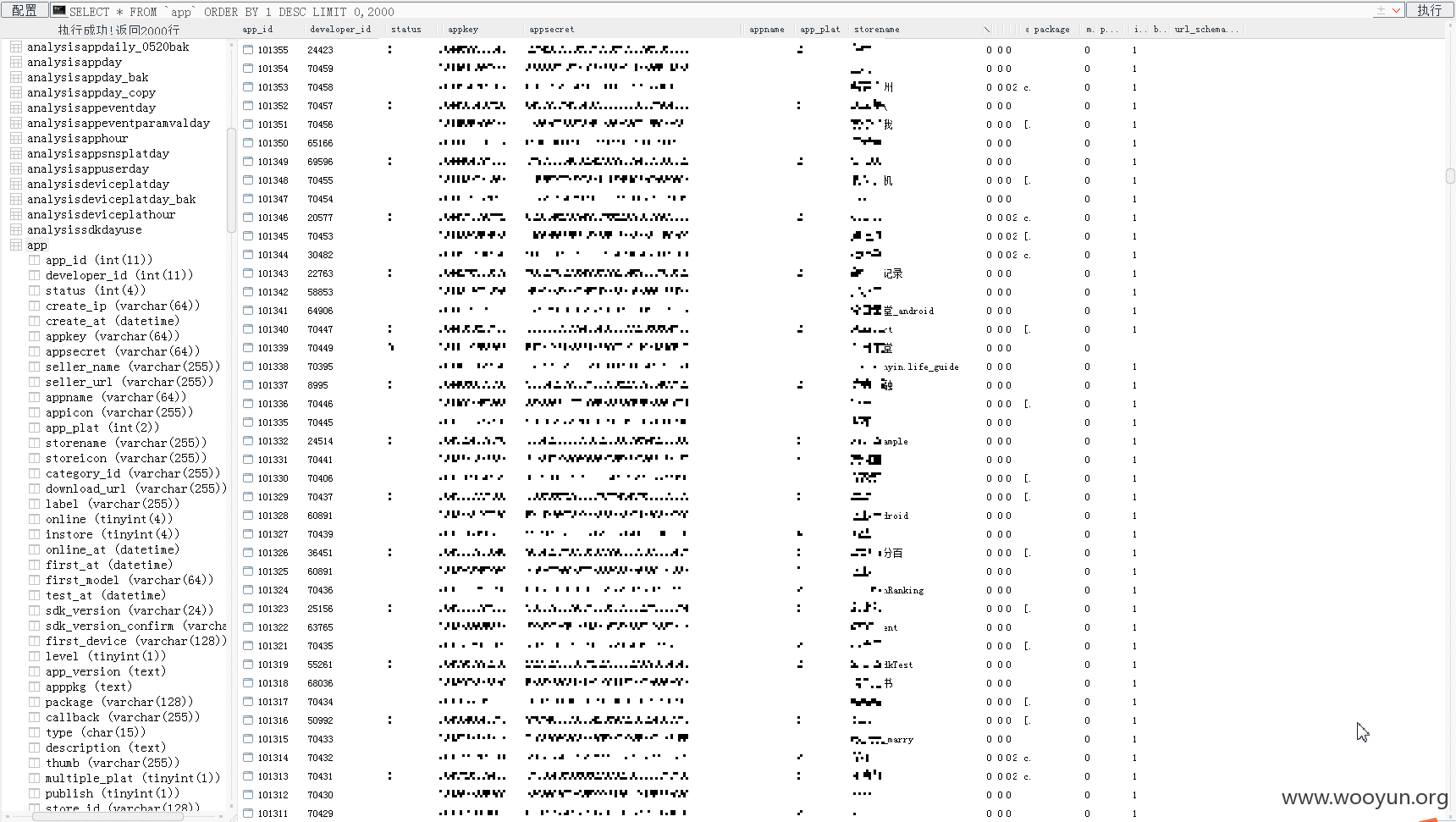Click the appsecret column header

coord(552,29)
